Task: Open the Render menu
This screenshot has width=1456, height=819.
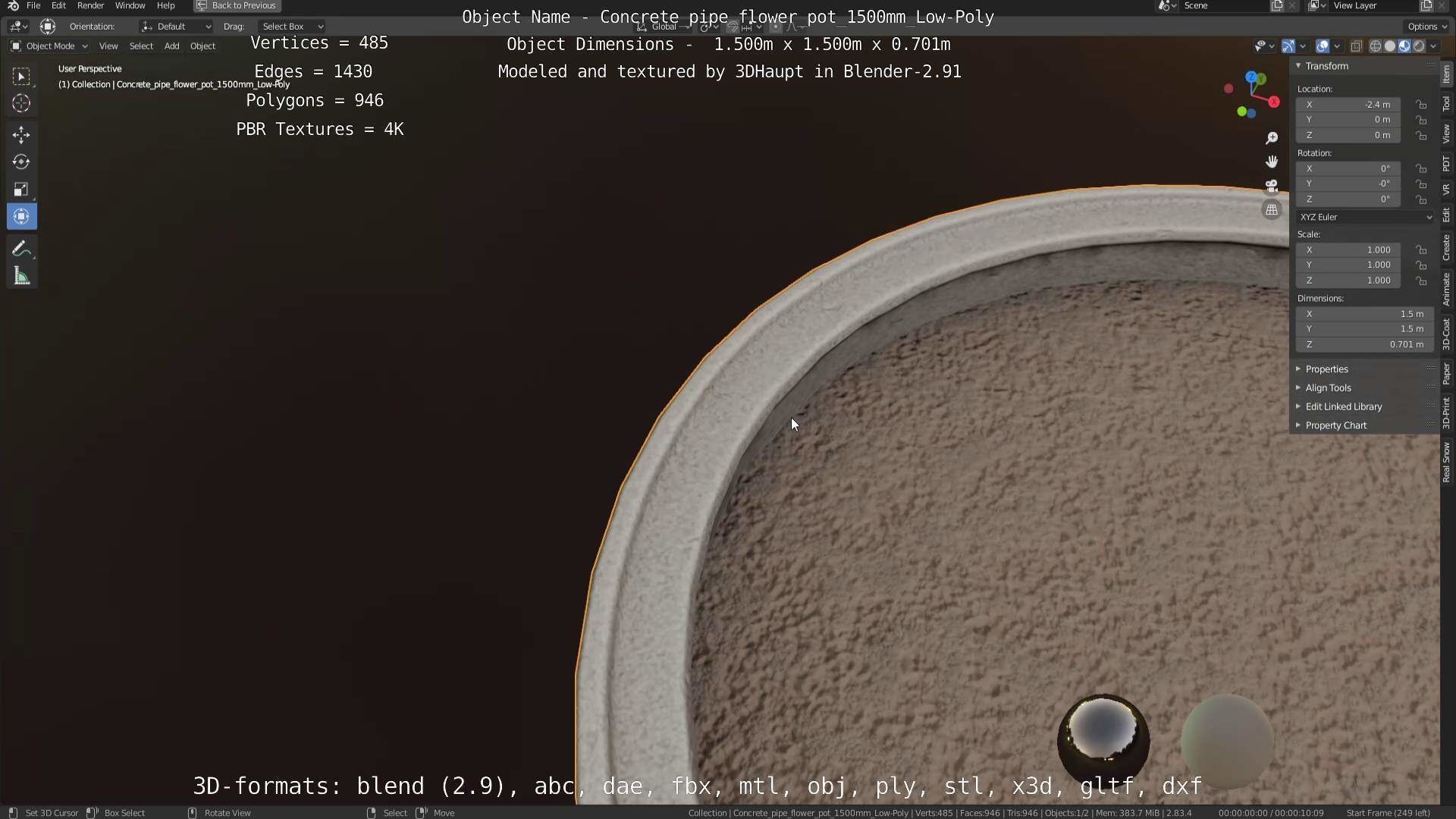Action: [x=90, y=5]
